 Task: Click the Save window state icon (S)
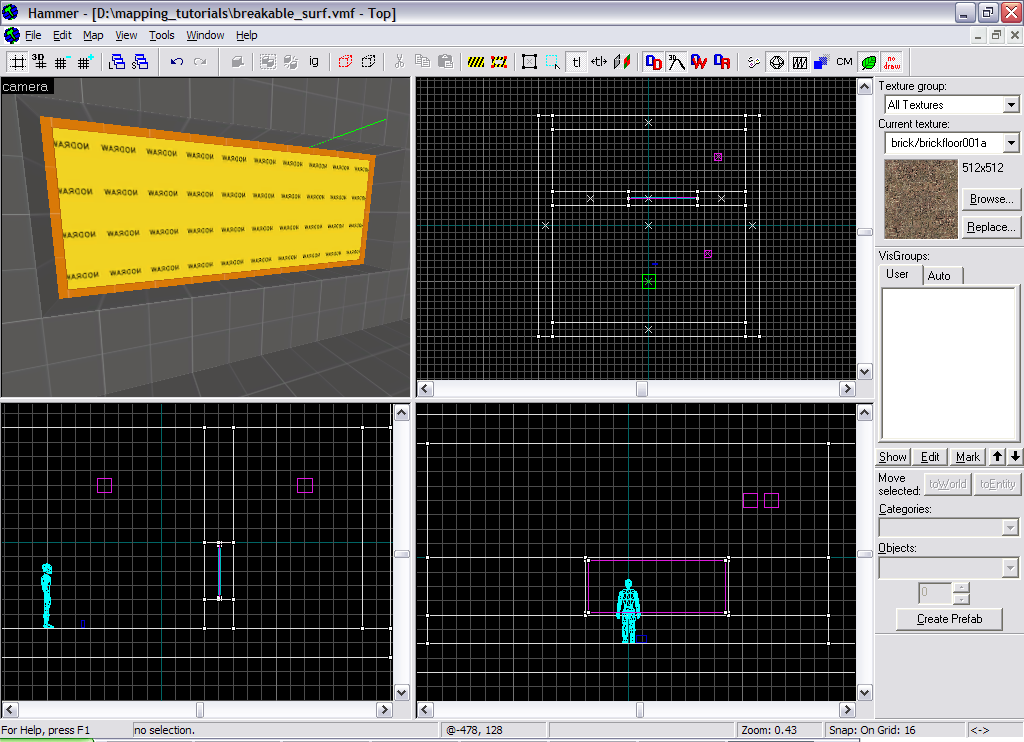click(139, 62)
